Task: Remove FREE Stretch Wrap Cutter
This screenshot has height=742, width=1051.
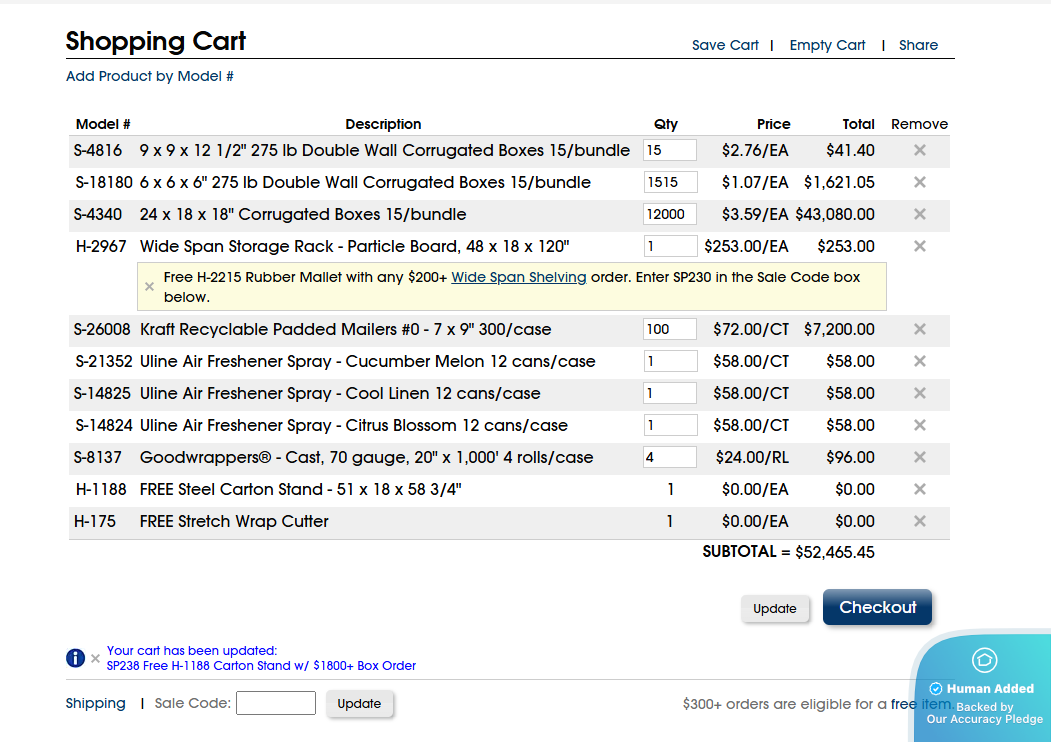Action: point(919,521)
